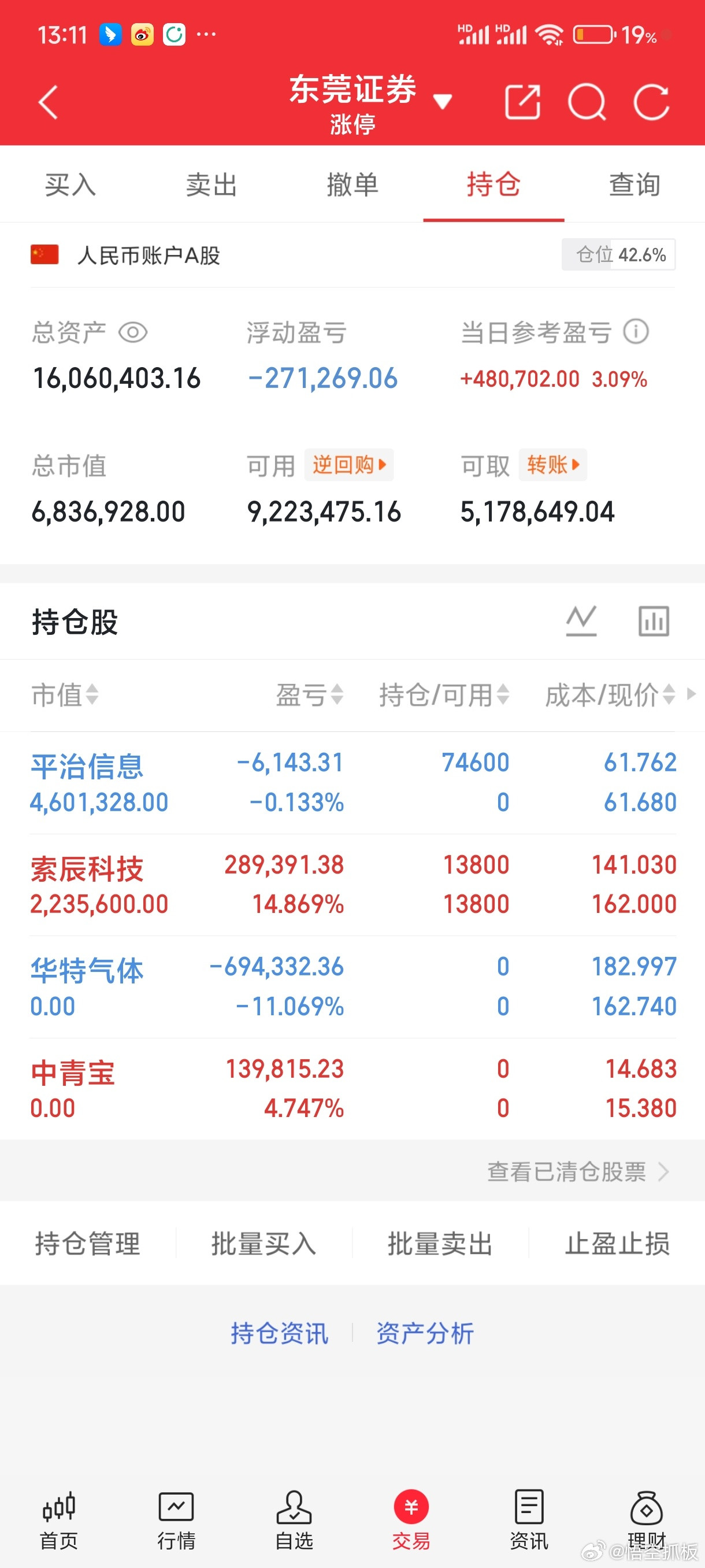Tap floating P/L value -271,269.06
This screenshot has height=1568, width=705.
tap(323, 378)
